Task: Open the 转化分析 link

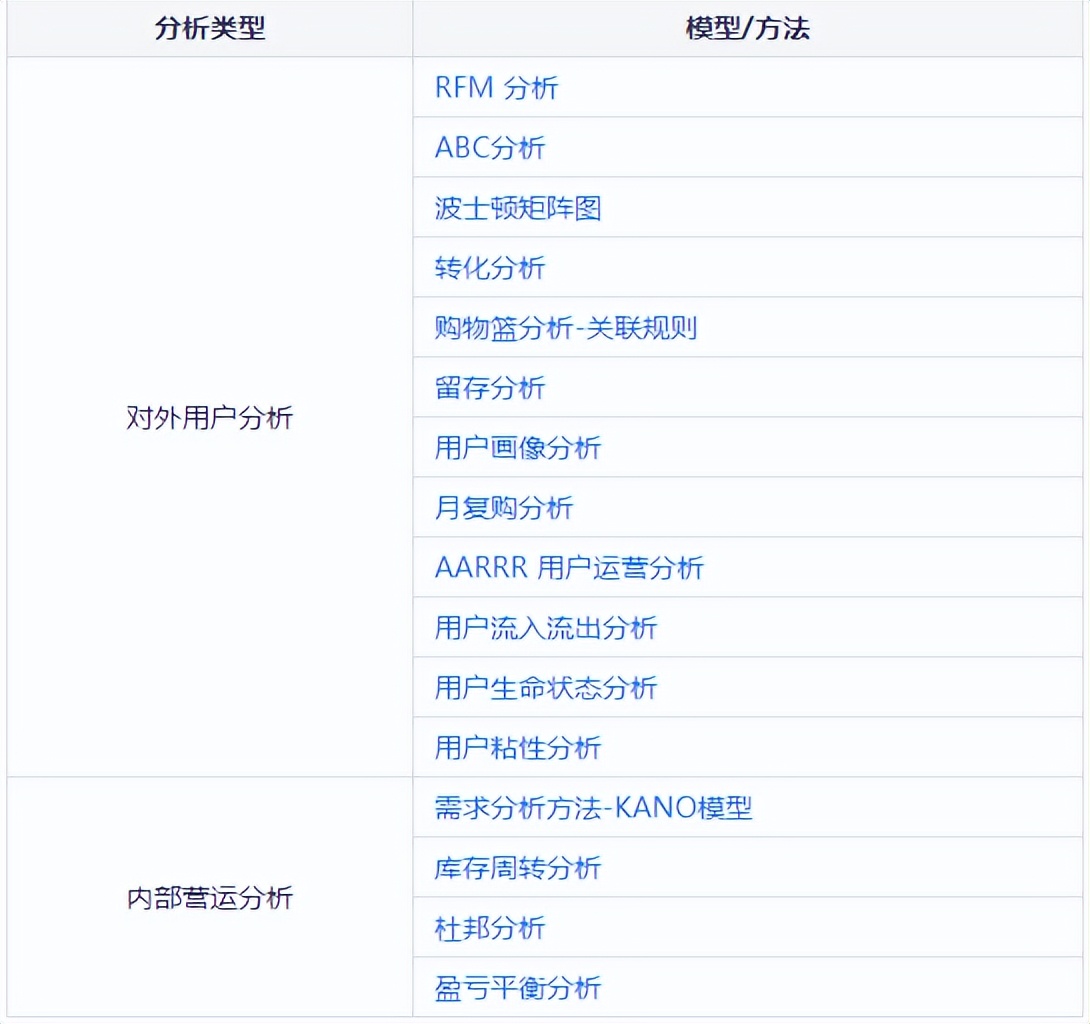Action: coord(490,268)
